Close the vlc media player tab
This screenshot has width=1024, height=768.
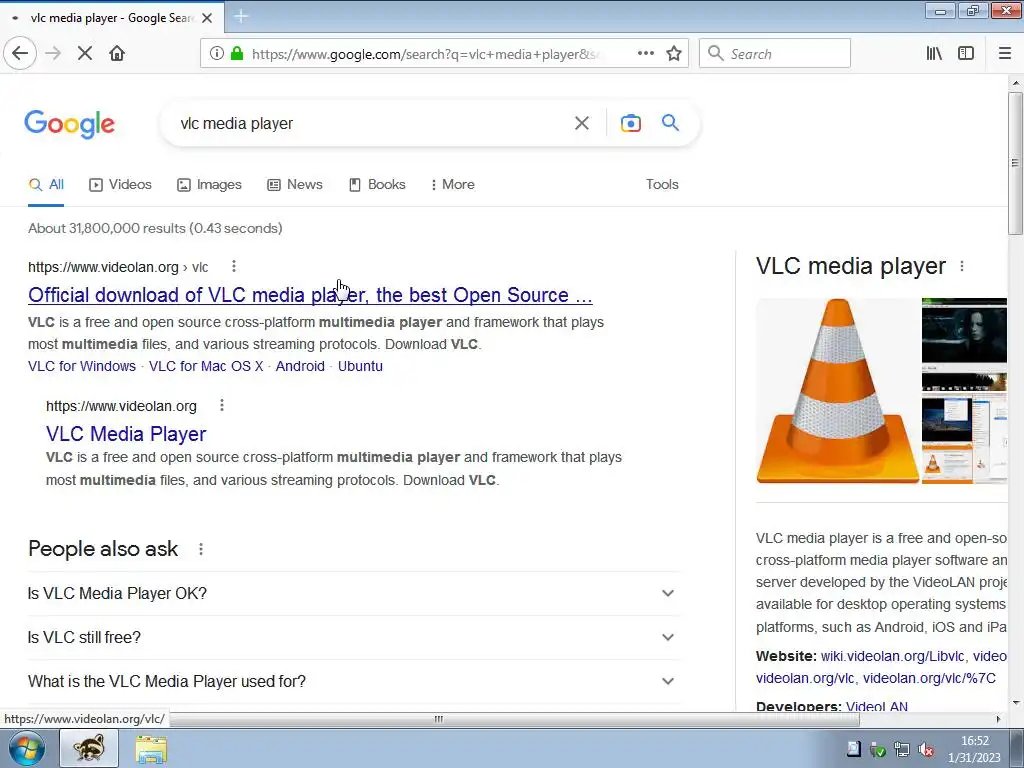click(207, 18)
